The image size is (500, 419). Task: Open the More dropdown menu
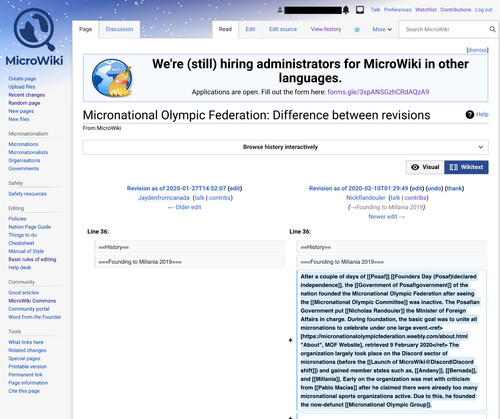(382, 29)
